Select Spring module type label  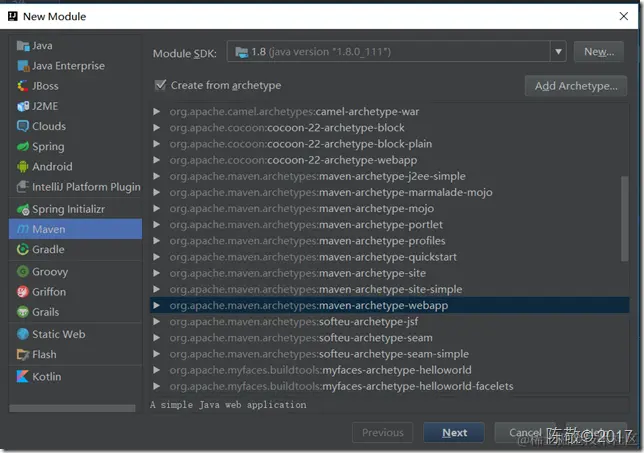pyautogui.click(x=48, y=147)
